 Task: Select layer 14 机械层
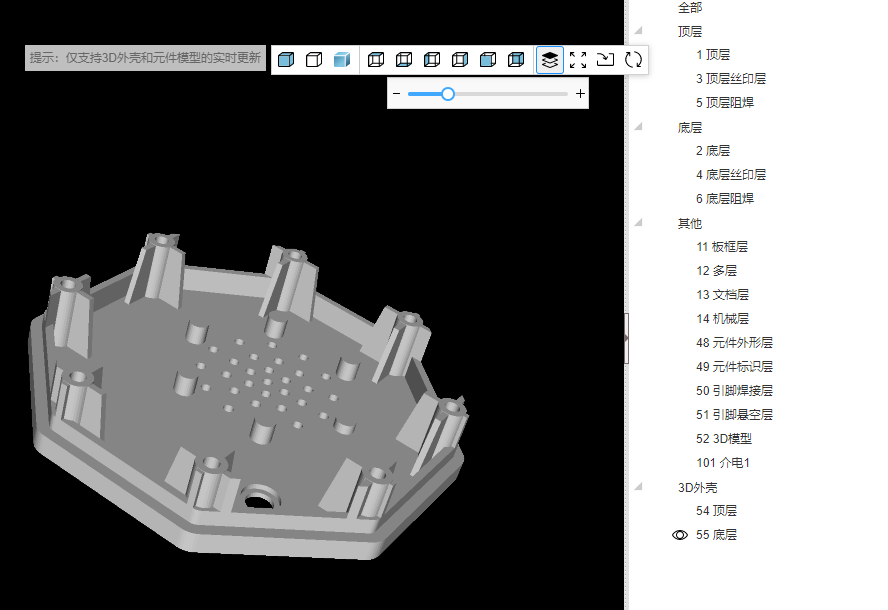point(722,319)
